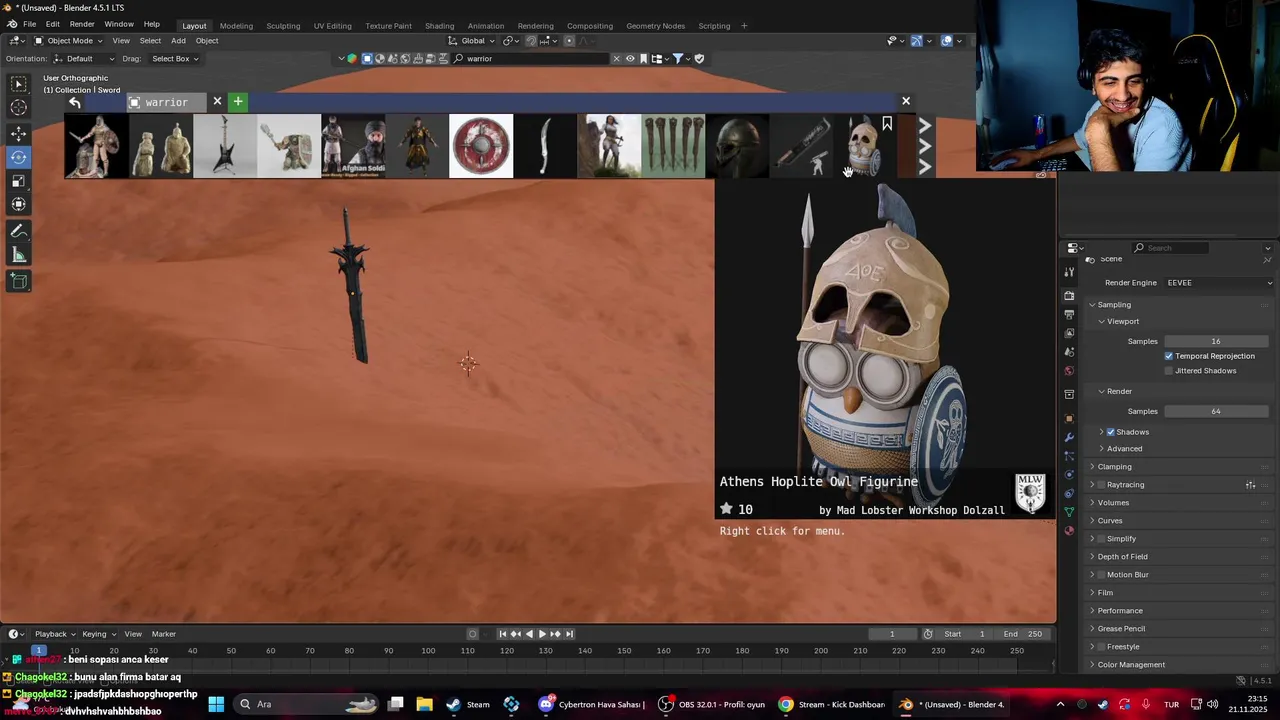Expand the Depth of Field panel
1280x720 pixels.
click(1122, 557)
